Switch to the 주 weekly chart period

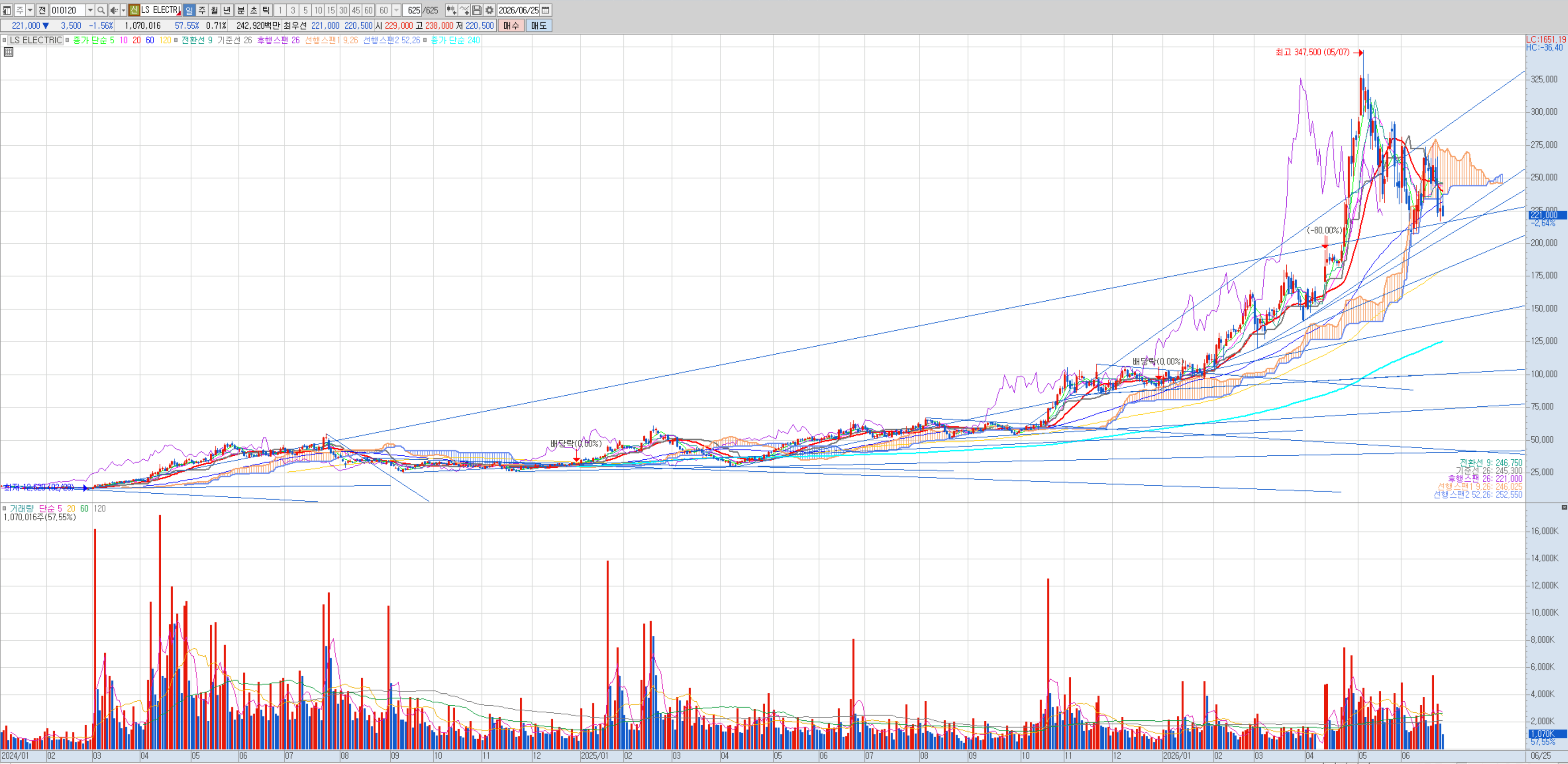point(201,10)
